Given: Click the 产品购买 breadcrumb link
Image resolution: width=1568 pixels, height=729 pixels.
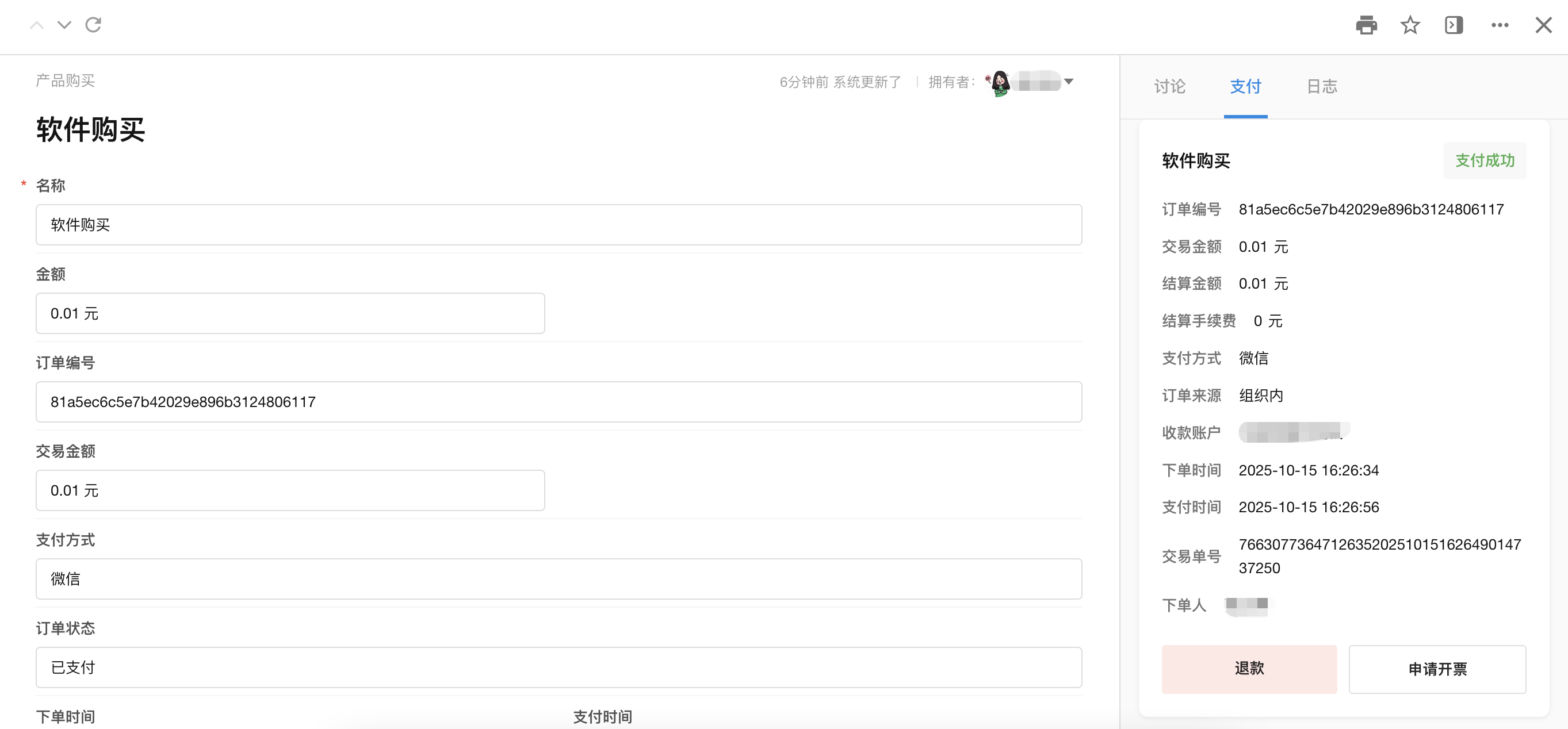Looking at the screenshot, I should coord(65,80).
